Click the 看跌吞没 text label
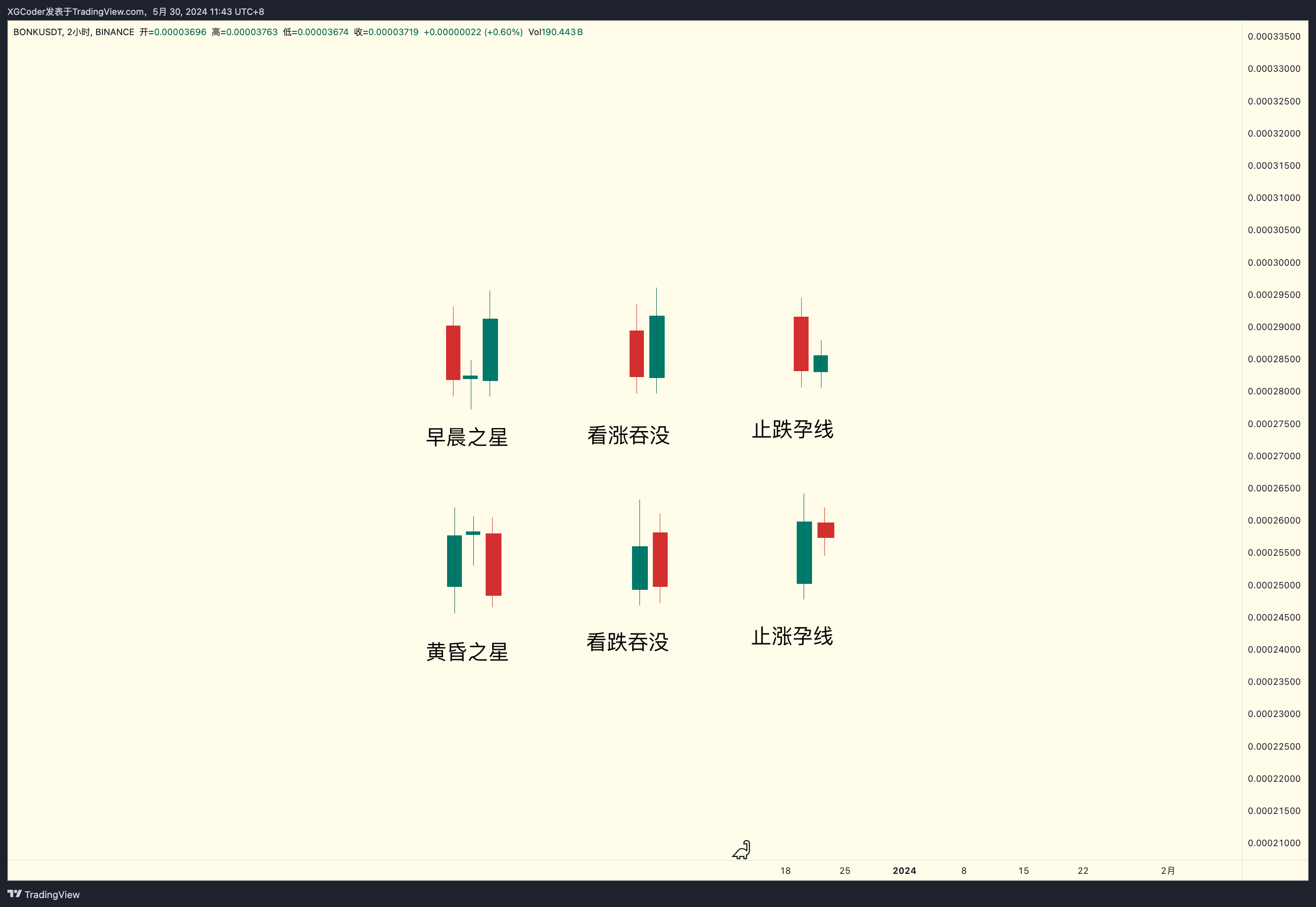This screenshot has height=907, width=1316. pos(628,642)
